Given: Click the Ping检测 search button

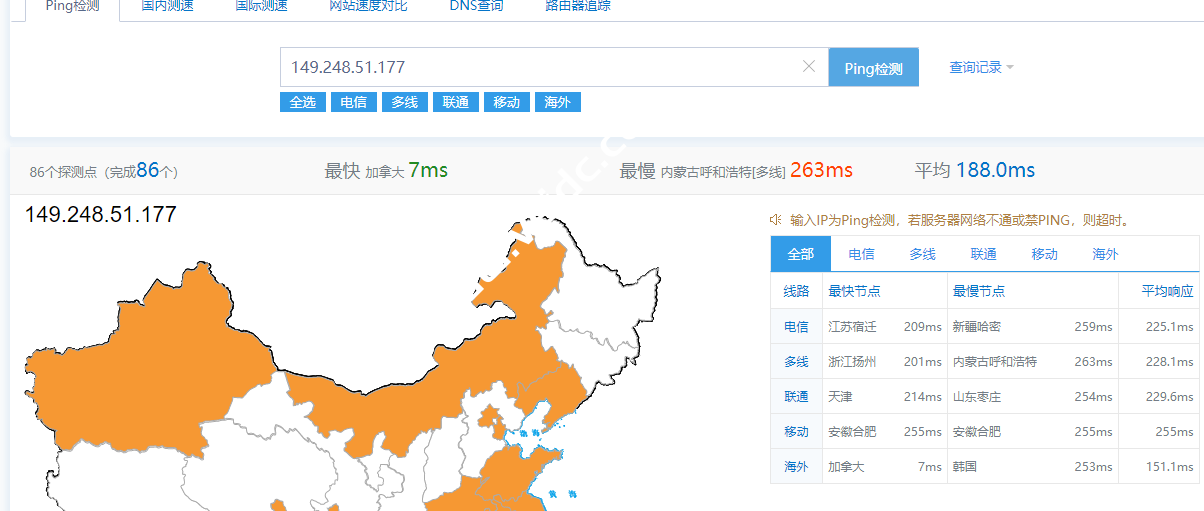Looking at the screenshot, I should tap(874, 68).
